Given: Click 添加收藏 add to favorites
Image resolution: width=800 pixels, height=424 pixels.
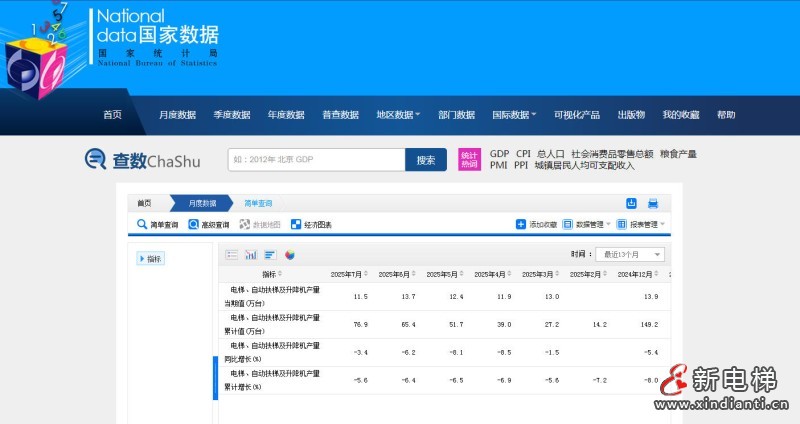Looking at the screenshot, I should (536, 225).
